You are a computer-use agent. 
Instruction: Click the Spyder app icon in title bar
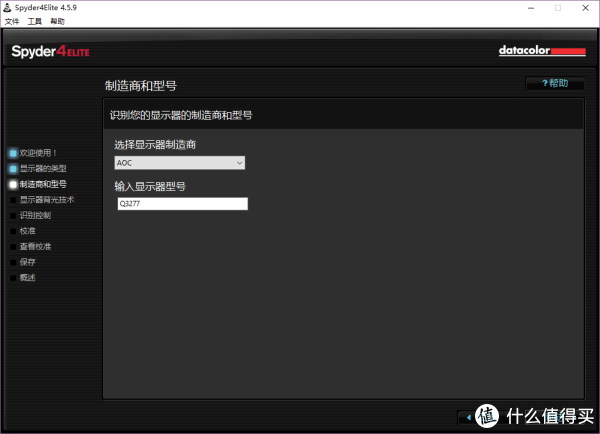tap(7, 7)
